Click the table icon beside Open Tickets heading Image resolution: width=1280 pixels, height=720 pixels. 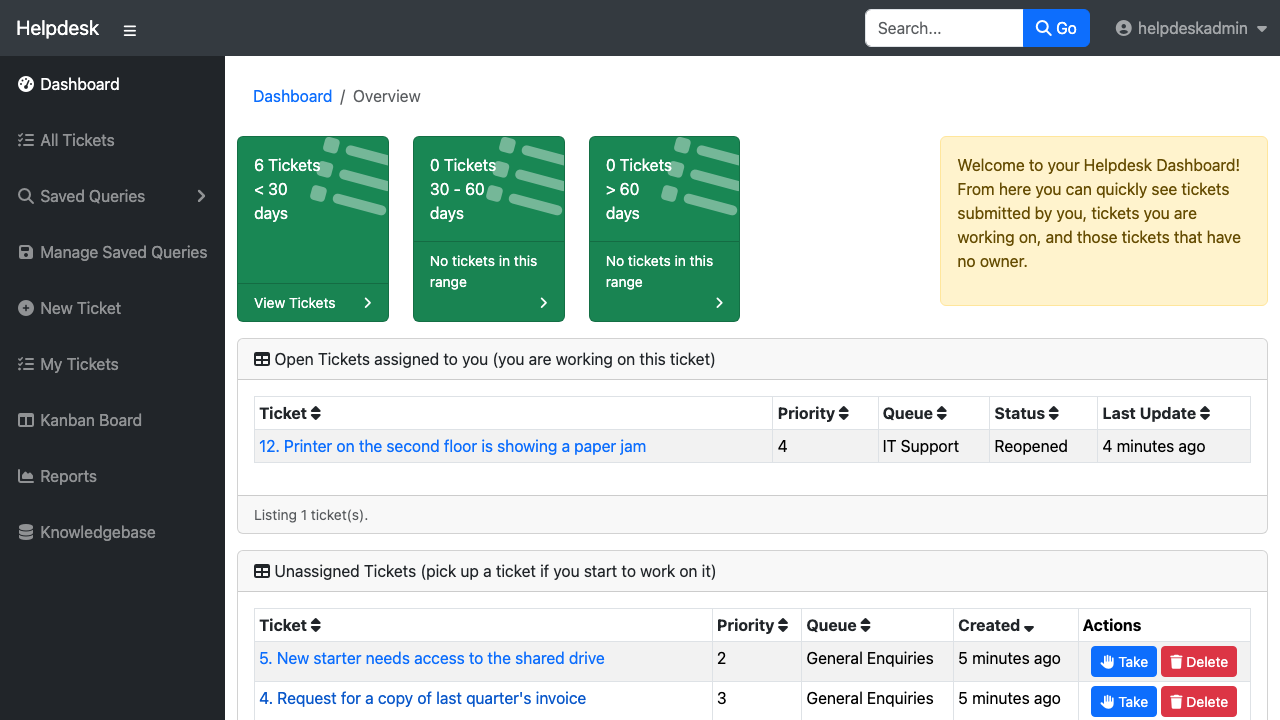pos(262,359)
